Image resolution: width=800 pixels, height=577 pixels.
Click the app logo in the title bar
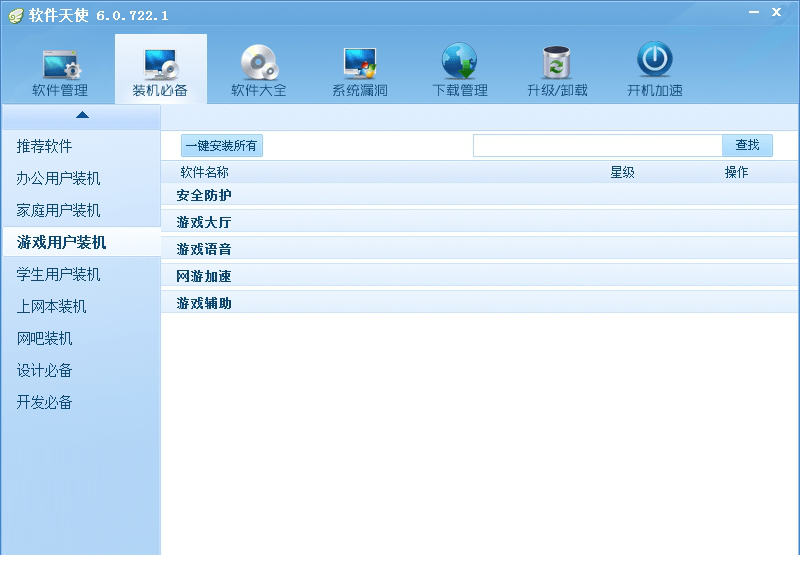(14, 12)
